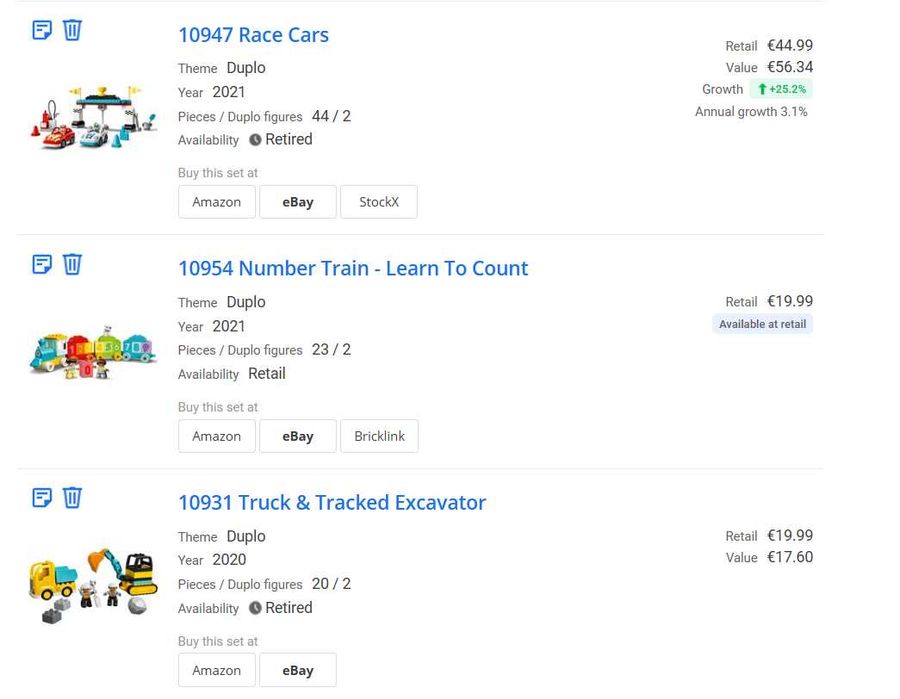
Task: Open notes for 10954 Number Train
Action: point(42,264)
